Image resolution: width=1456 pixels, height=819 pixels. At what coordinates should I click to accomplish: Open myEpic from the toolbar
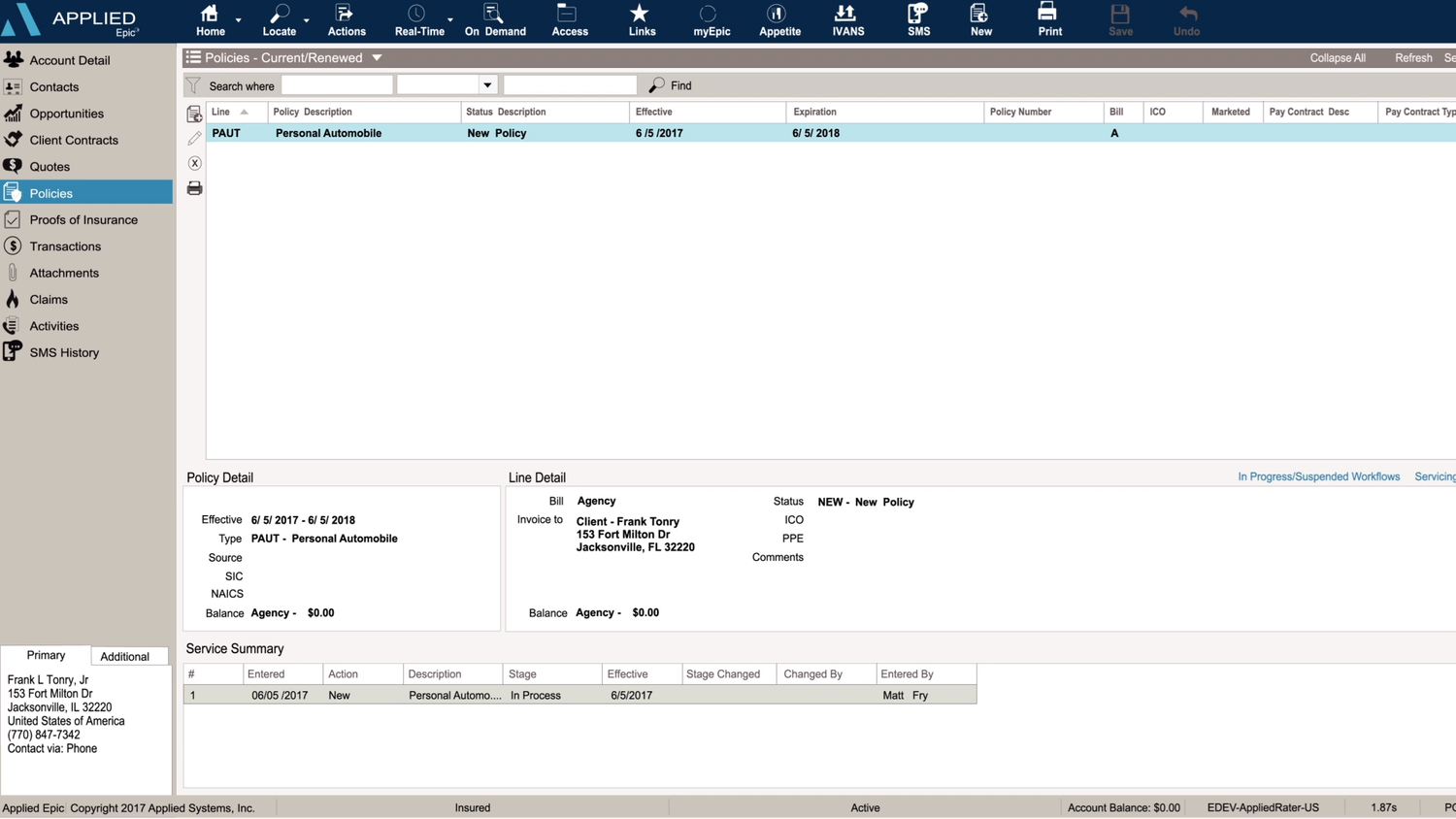click(711, 19)
